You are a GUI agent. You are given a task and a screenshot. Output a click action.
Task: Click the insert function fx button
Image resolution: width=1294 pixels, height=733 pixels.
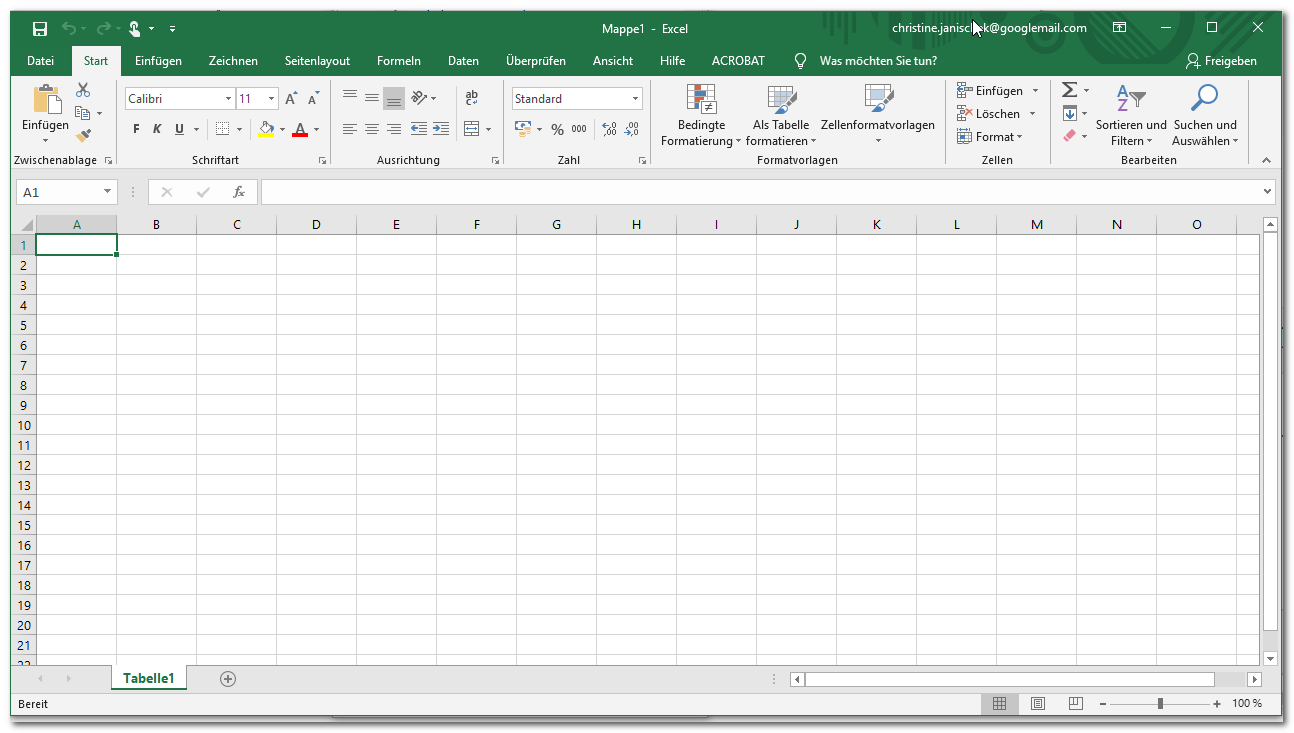click(238, 192)
